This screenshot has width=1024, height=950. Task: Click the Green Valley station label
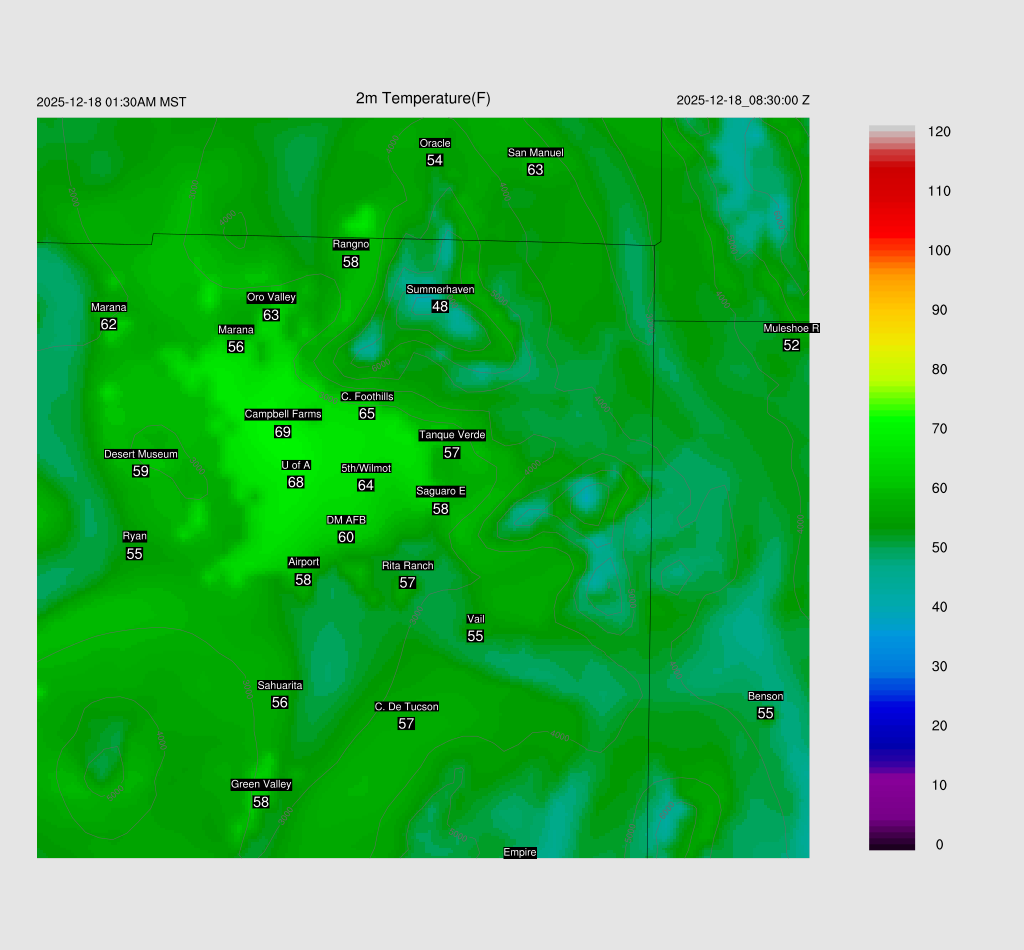click(x=261, y=785)
